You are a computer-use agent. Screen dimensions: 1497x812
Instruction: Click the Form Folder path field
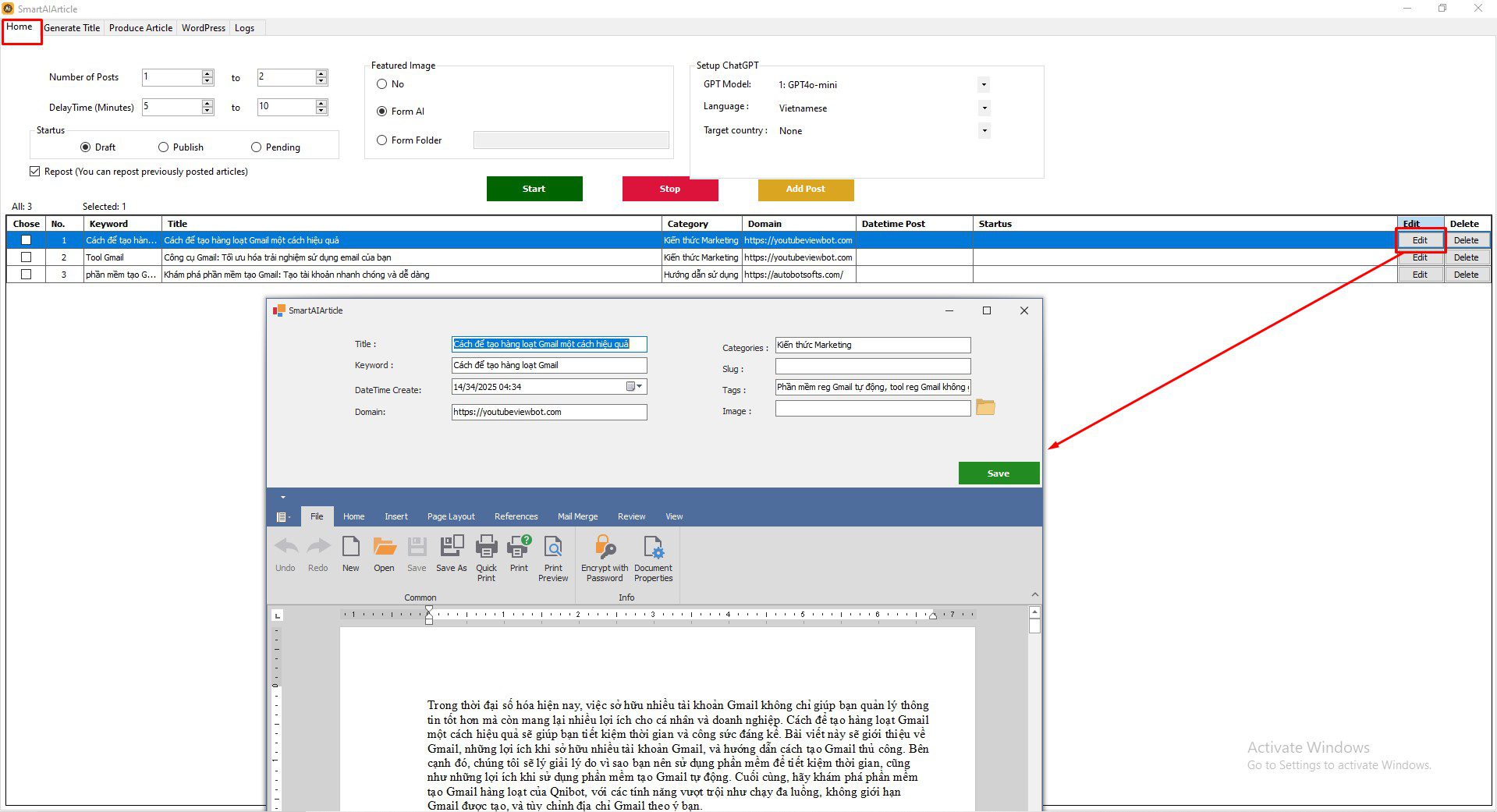(571, 140)
